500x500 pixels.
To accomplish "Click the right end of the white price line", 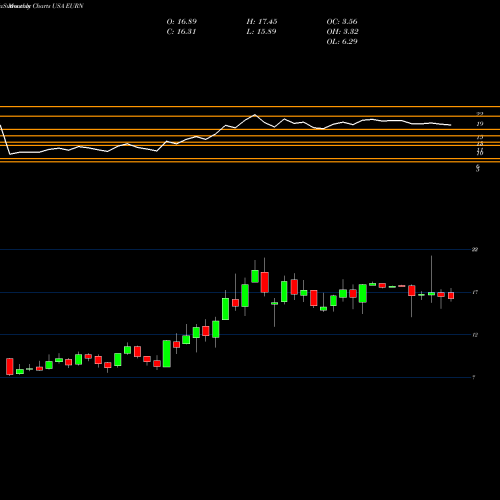I will [x=451, y=125].
